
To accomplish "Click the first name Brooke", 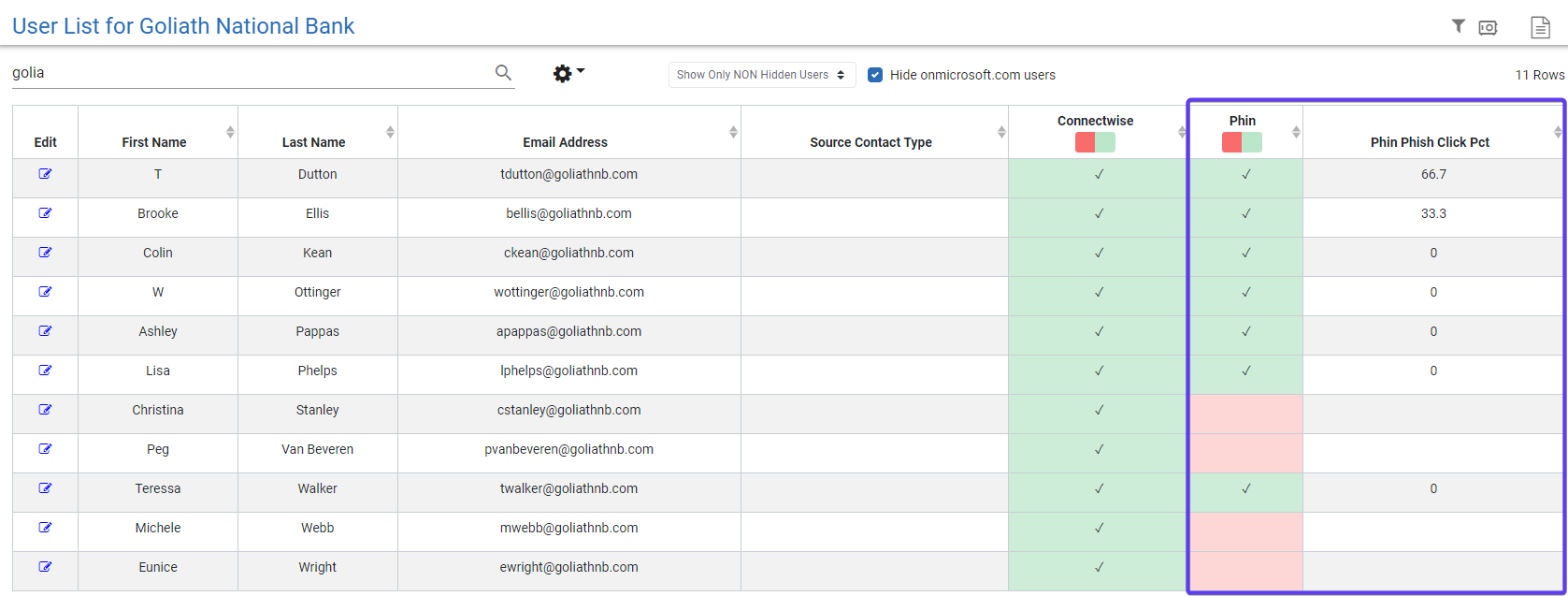I will tap(158, 213).
